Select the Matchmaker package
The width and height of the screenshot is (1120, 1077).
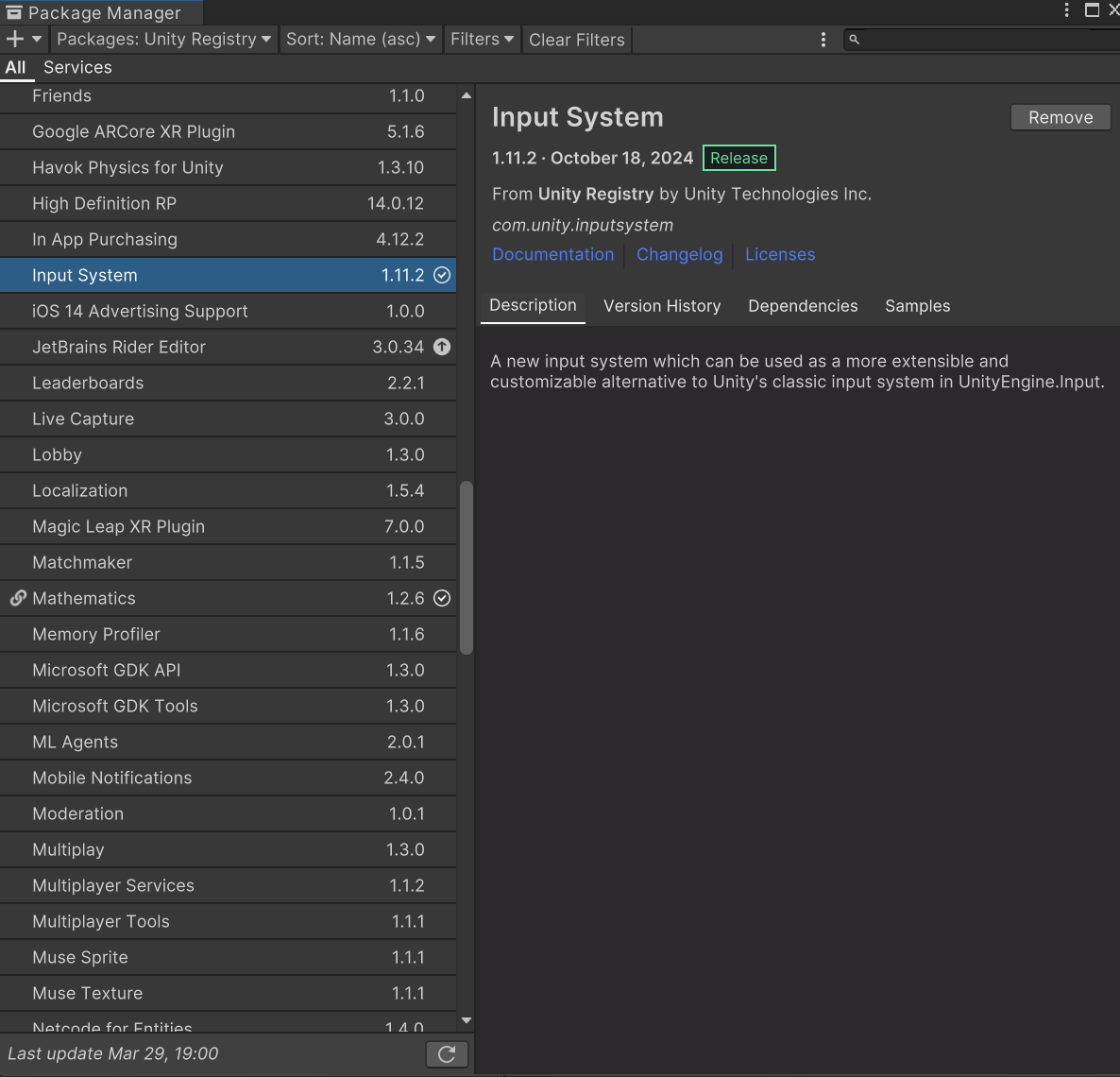228,562
